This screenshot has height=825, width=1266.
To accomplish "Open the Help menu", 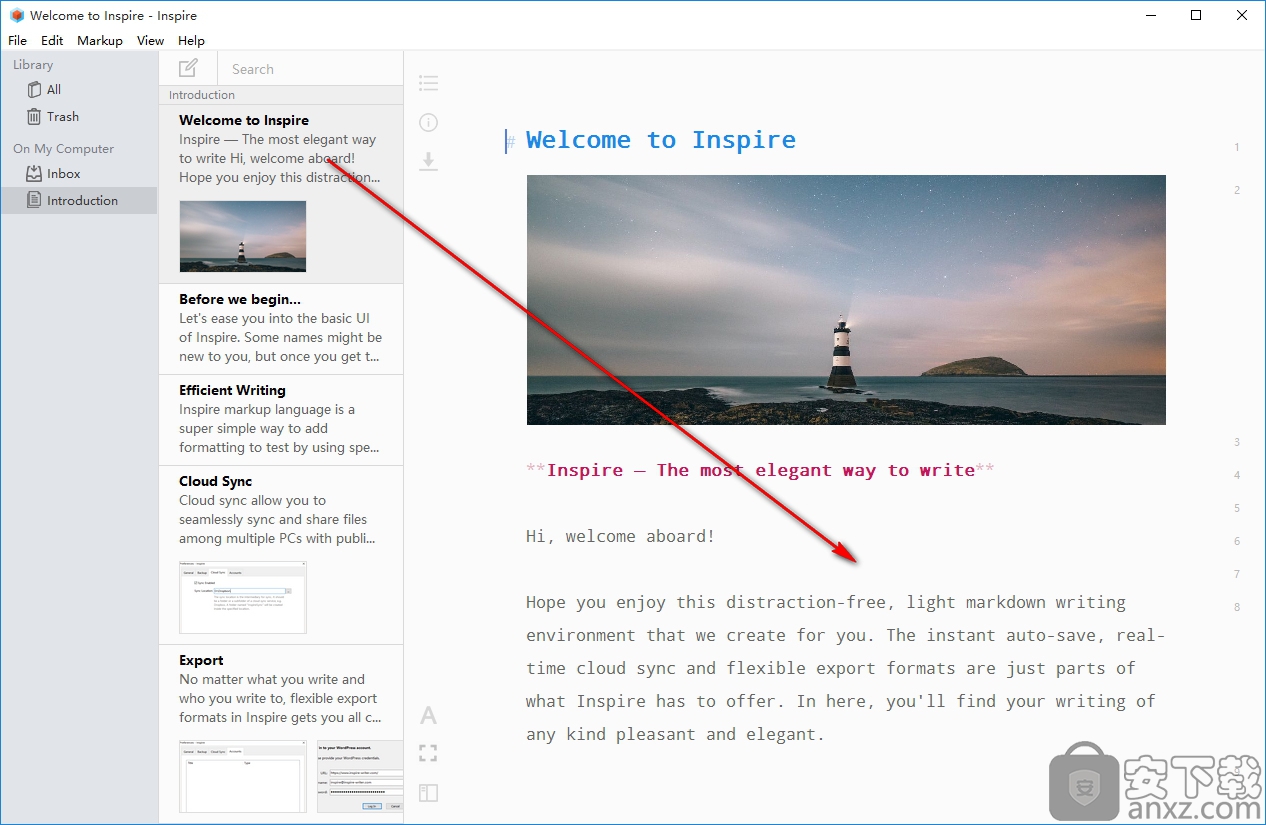I will tap(191, 40).
